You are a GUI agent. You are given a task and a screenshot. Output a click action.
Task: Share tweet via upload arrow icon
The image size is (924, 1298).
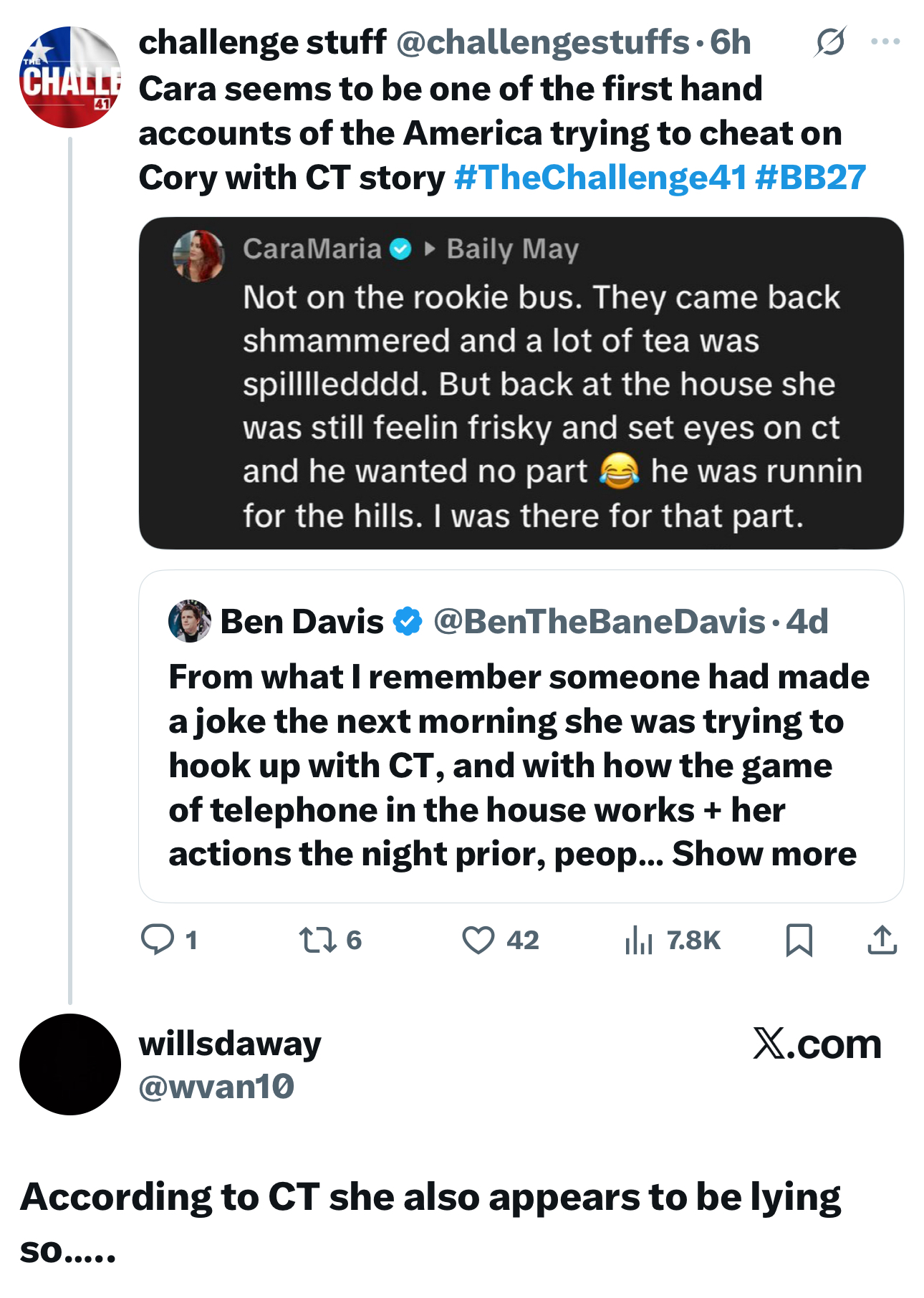click(882, 940)
